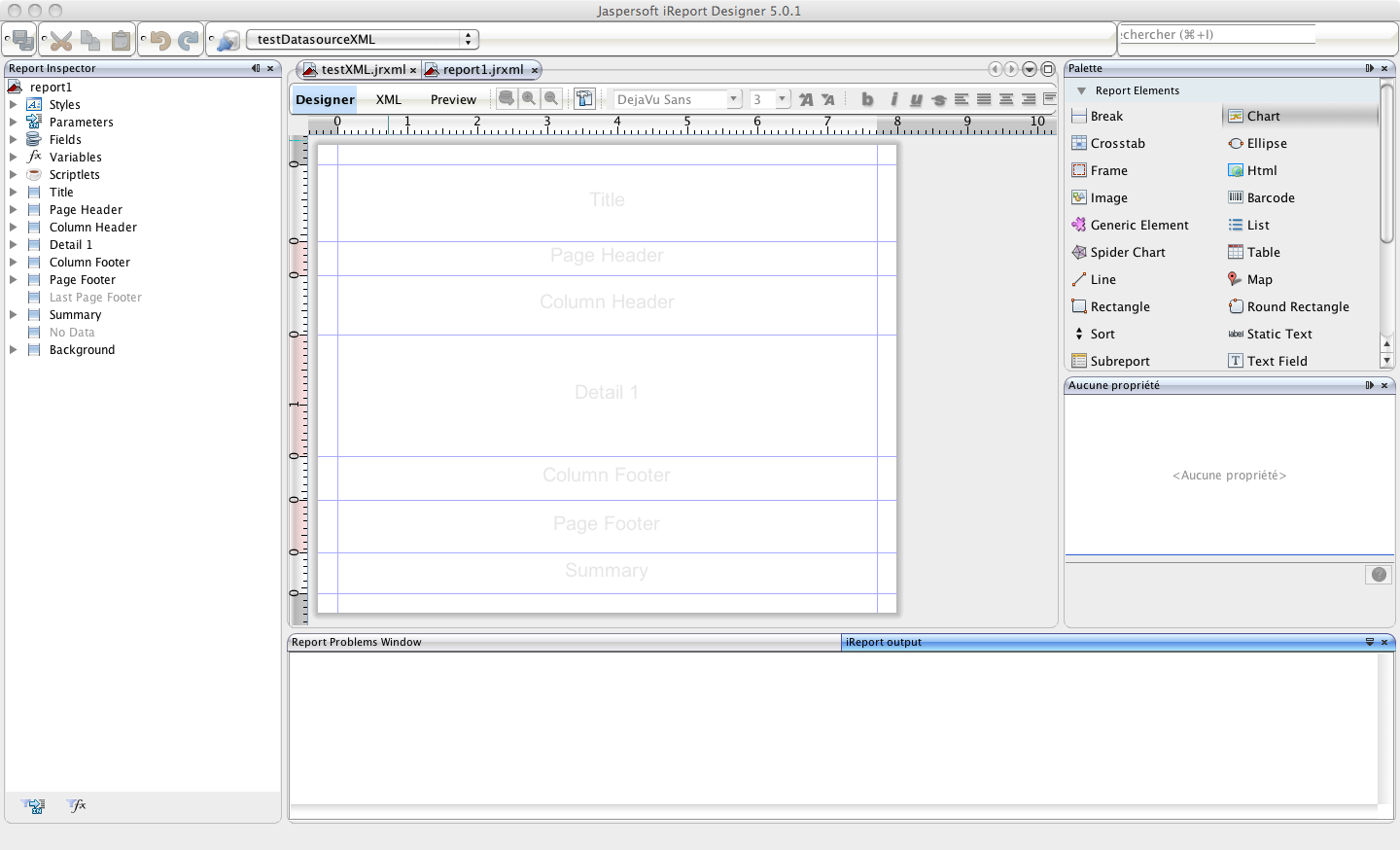The width and height of the screenshot is (1400, 850).
Task: Switch to the XML view tab
Action: pos(389,99)
